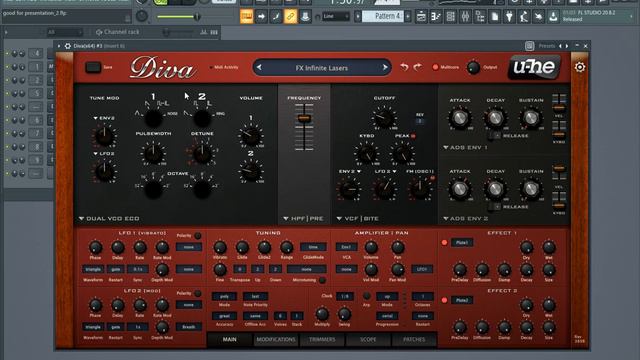Click Diva Output knob
640x360 pixels.
473,67
